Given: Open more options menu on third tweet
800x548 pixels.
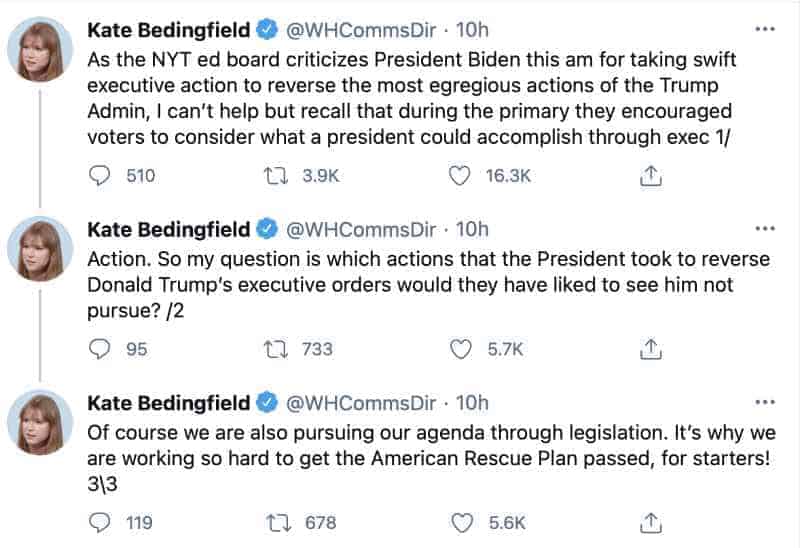Looking at the screenshot, I should (x=765, y=402).
